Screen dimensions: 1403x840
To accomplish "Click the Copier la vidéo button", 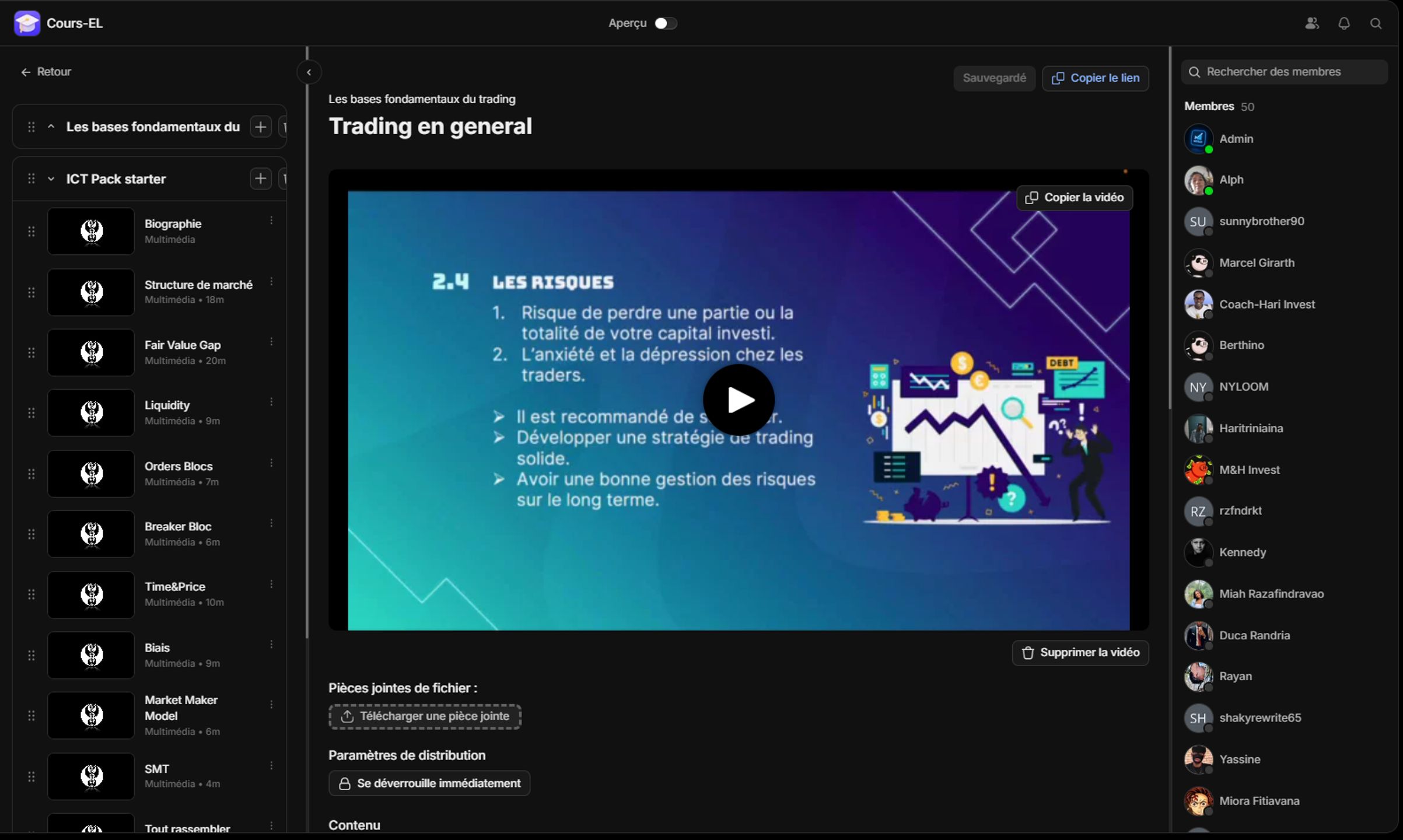I will click(x=1075, y=198).
